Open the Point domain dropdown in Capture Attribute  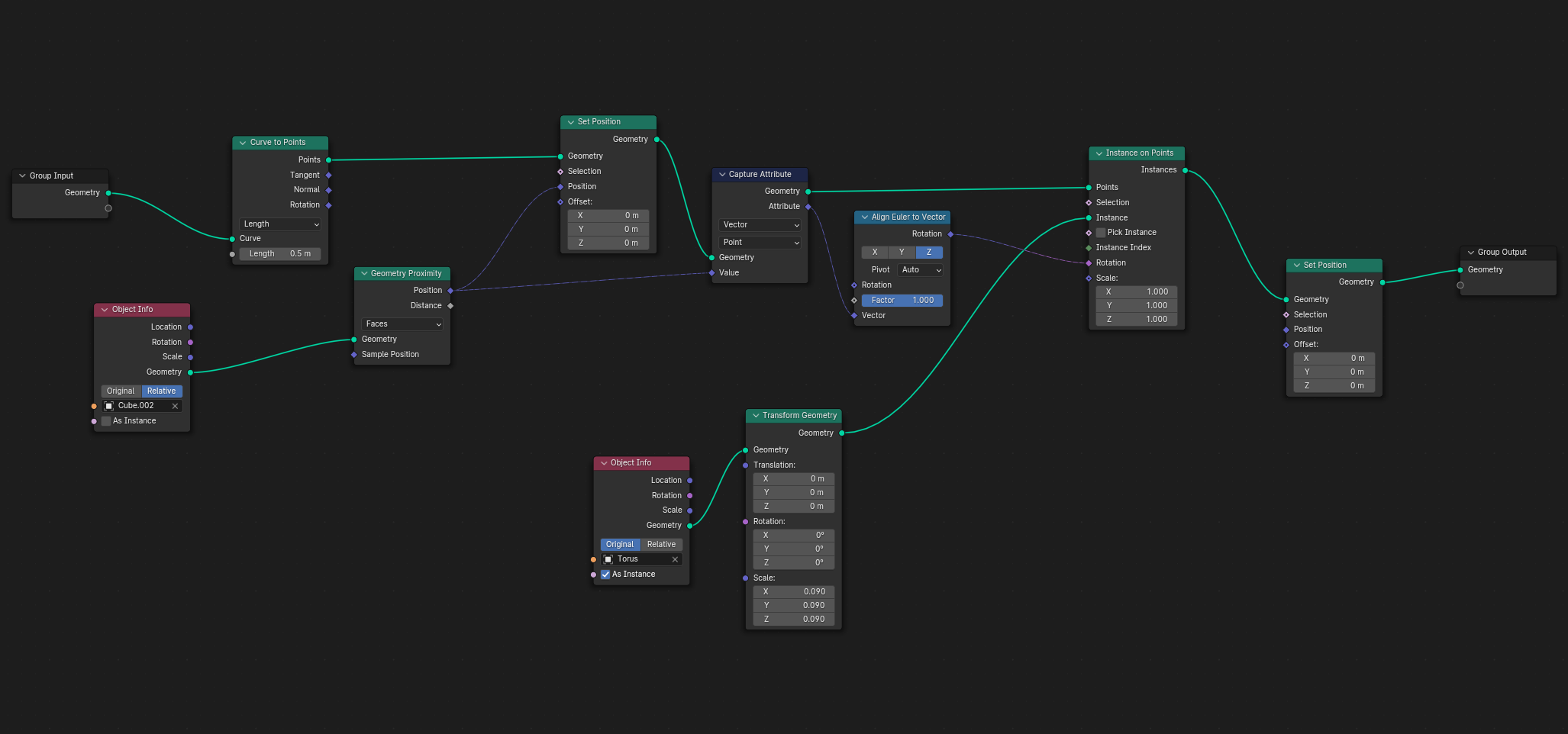[x=760, y=243]
